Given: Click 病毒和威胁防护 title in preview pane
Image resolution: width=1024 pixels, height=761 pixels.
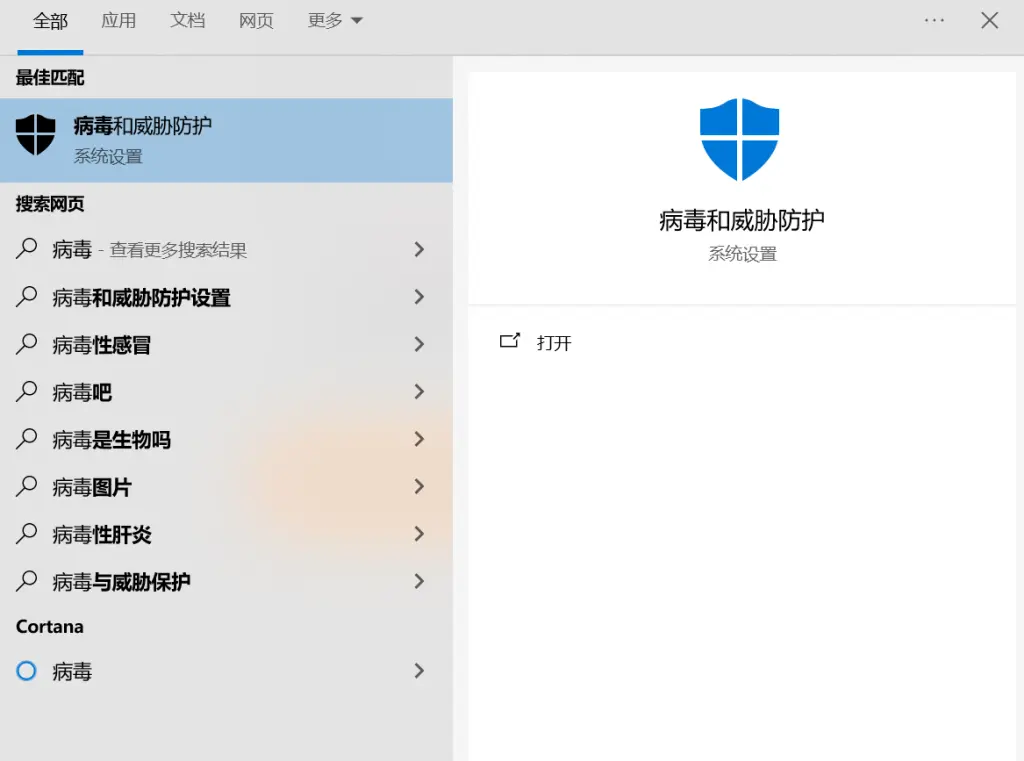Looking at the screenshot, I should 741,220.
